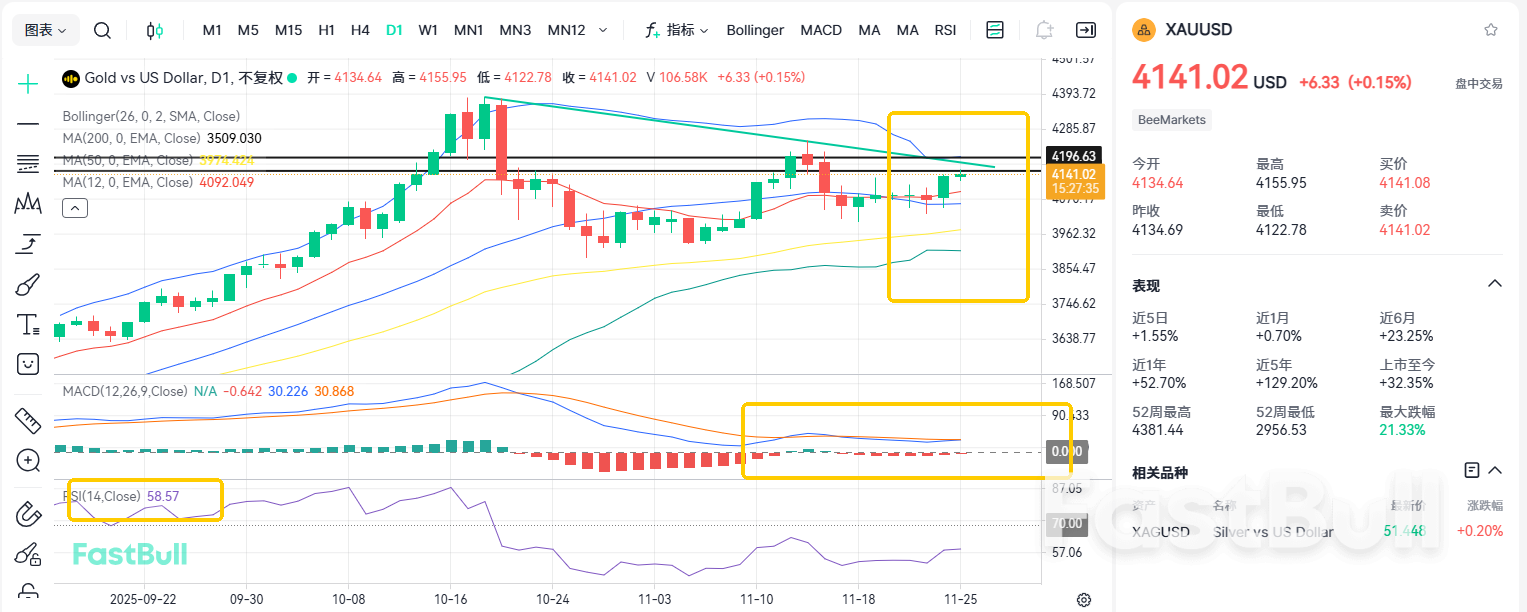Open the symbol search
The image size is (1527, 612).
click(101, 30)
